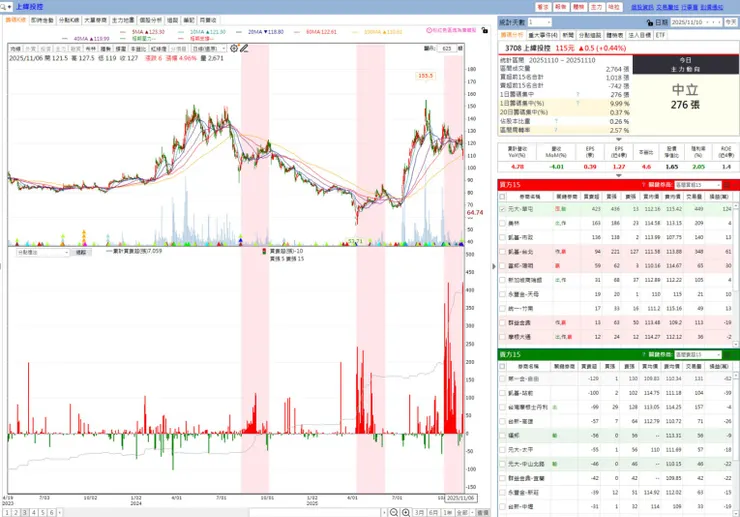
Task: Click the magnifier zoom-in icon below the chart
Action: [x=406, y=512]
